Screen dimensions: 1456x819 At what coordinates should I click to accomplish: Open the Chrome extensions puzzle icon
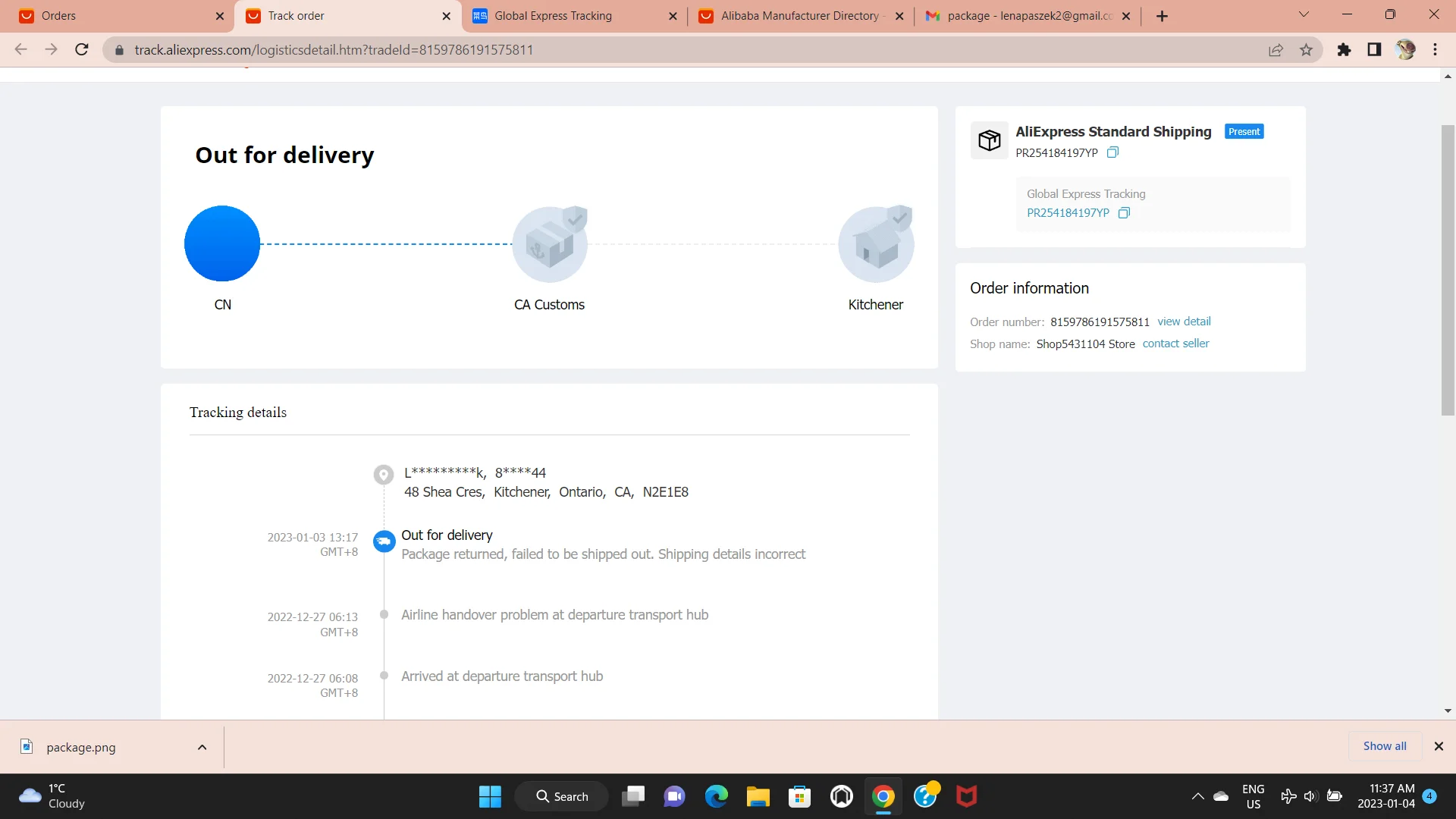pyautogui.click(x=1344, y=50)
